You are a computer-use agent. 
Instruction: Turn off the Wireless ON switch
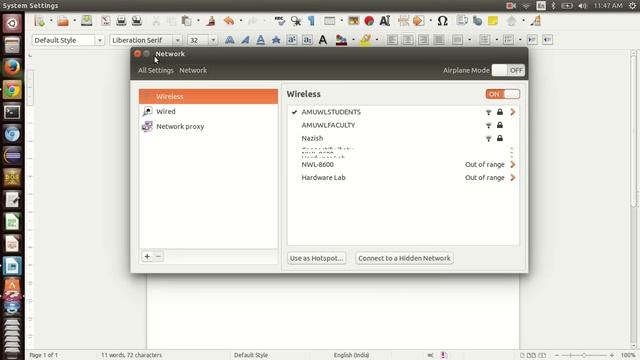pyautogui.click(x=502, y=94)
